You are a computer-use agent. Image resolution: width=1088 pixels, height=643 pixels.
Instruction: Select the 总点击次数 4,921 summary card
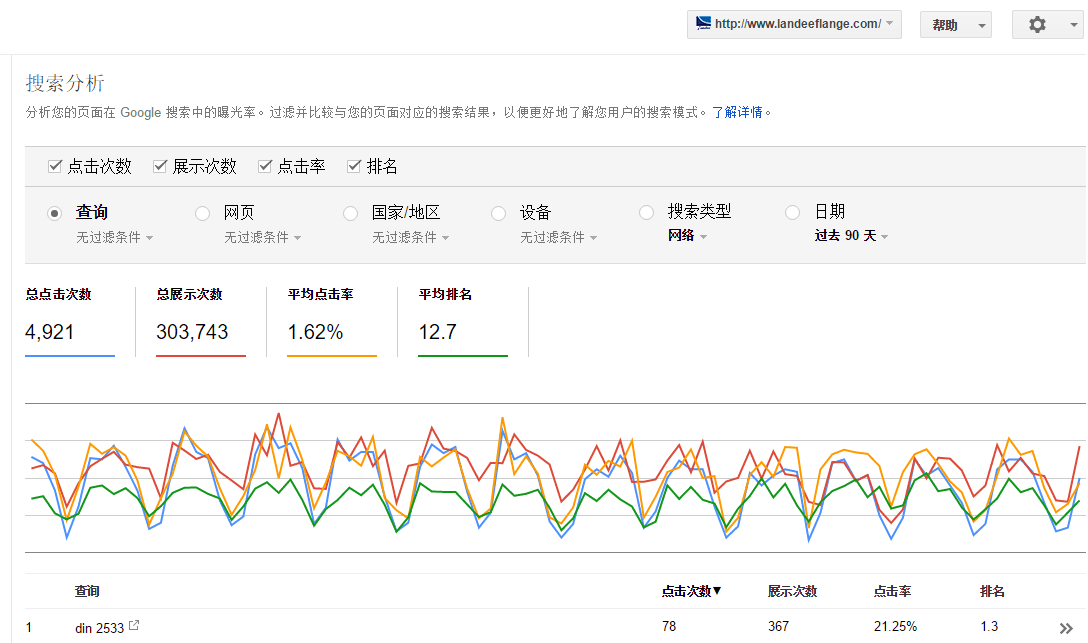click(70, 322)
